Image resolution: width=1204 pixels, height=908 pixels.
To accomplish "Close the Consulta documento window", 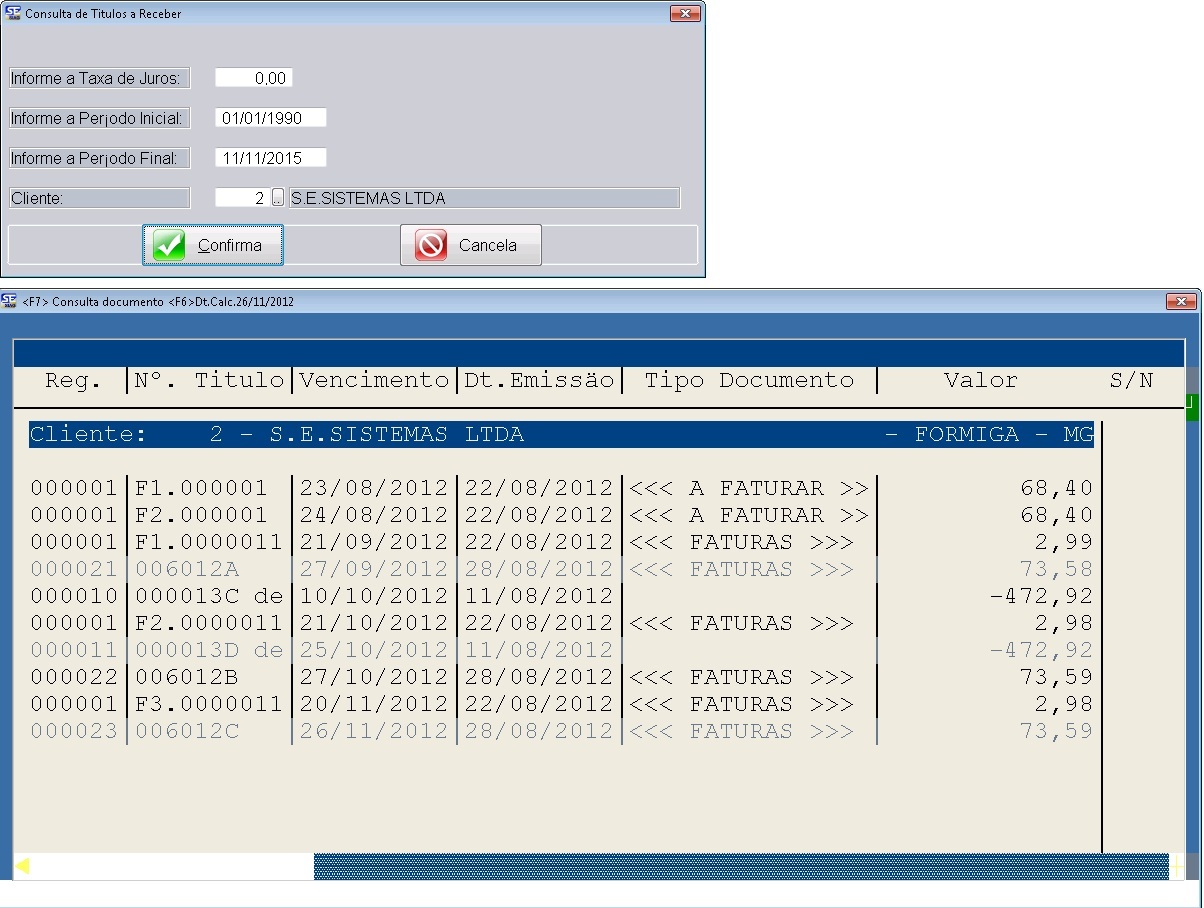I will tap(1181, 302).
